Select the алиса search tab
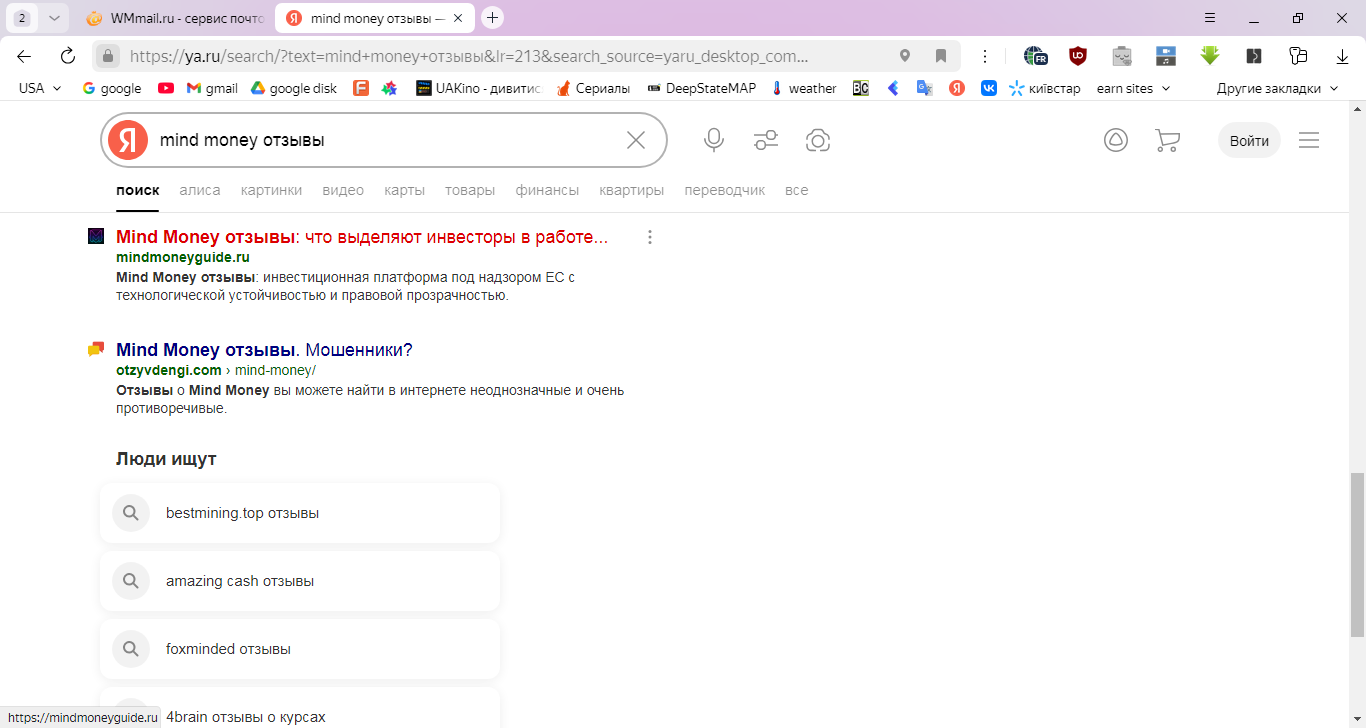 coord(200,190)
